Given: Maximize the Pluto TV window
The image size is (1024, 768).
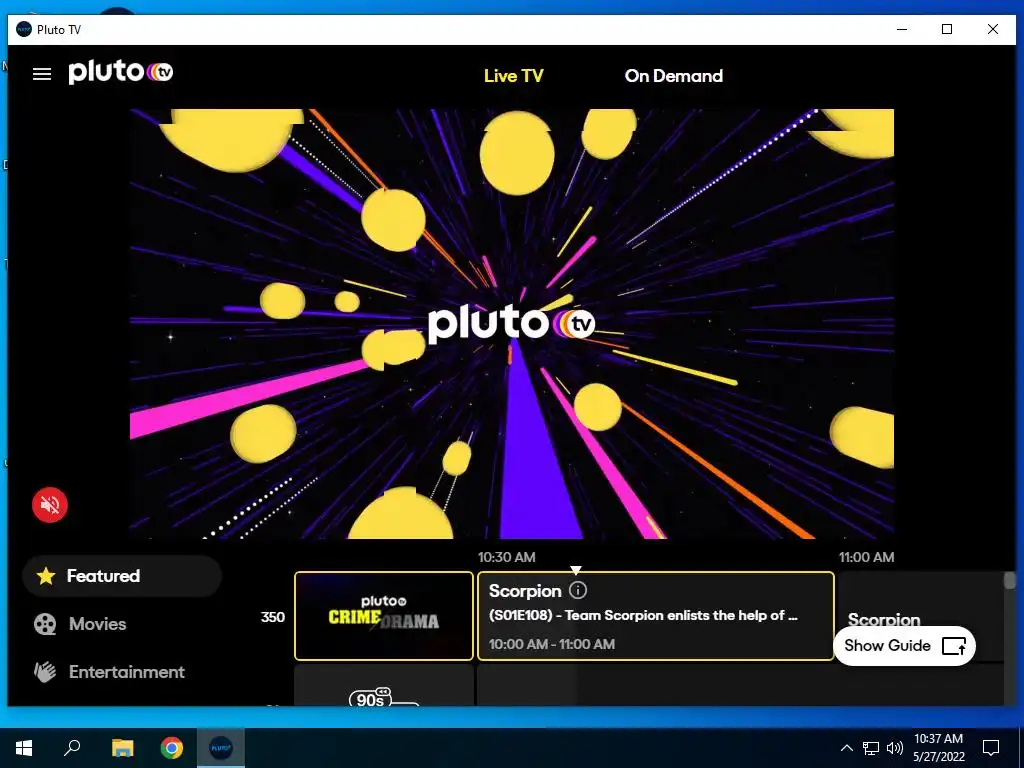Looking at the screenshot, I should coord(947,29).
